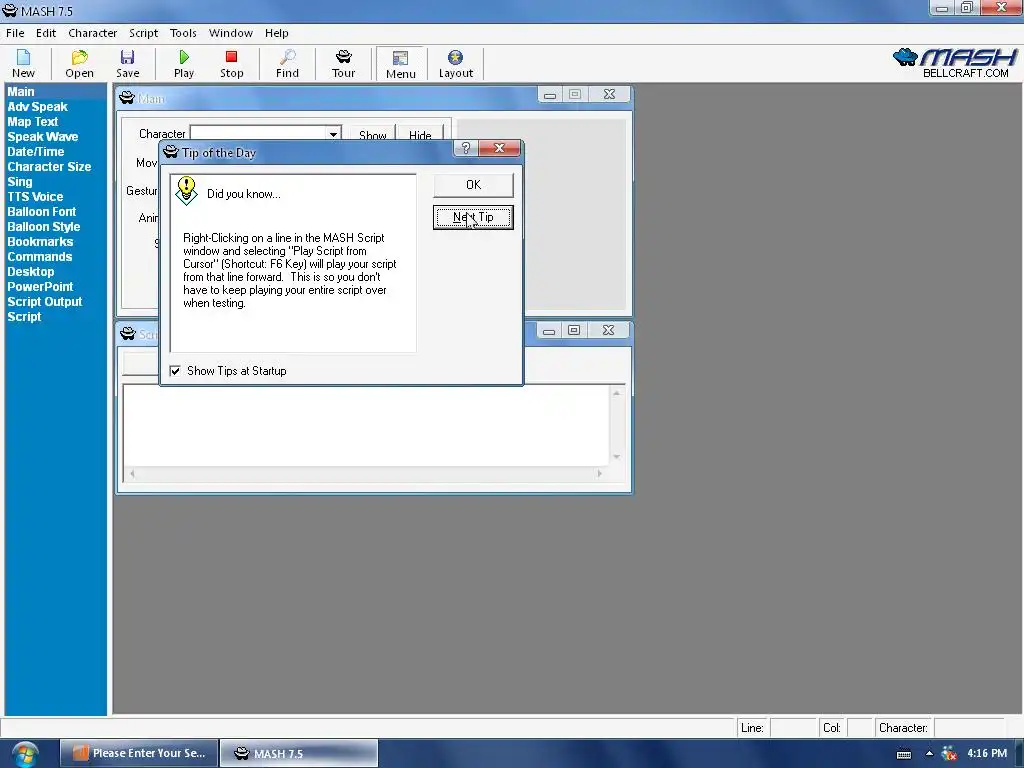Click the Next Tip button
The width and height of the screenshot is (1024, 768).
tap(473, 217)
